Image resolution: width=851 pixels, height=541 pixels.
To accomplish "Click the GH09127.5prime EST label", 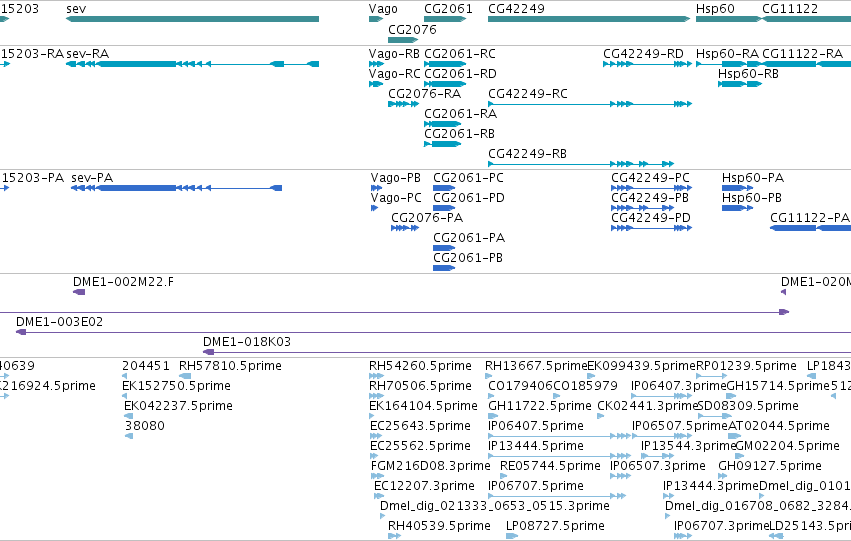I will (770, 467).
